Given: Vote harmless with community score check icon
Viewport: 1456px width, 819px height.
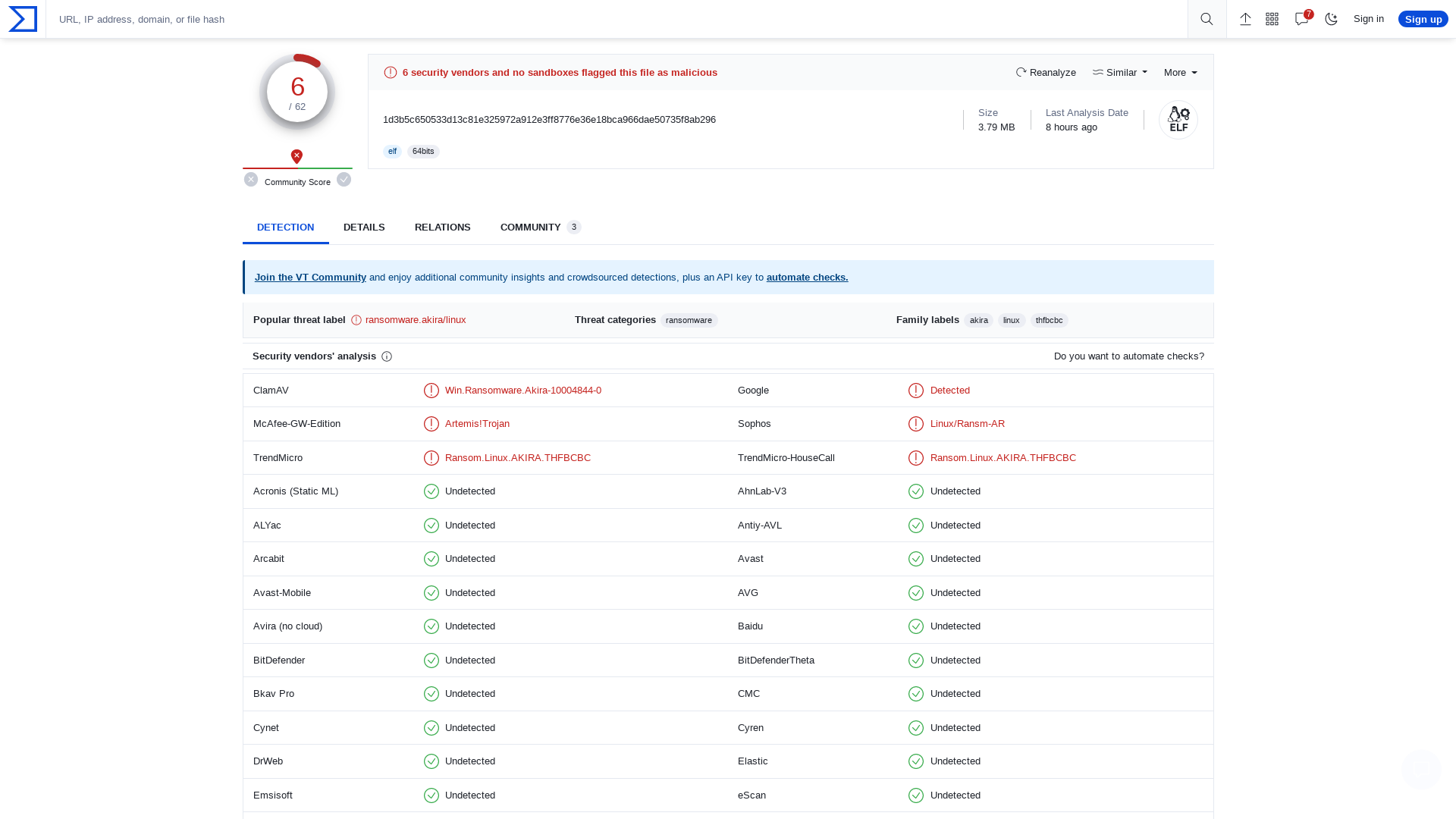Looking at the screenshot, I should (x=344, y=180).
